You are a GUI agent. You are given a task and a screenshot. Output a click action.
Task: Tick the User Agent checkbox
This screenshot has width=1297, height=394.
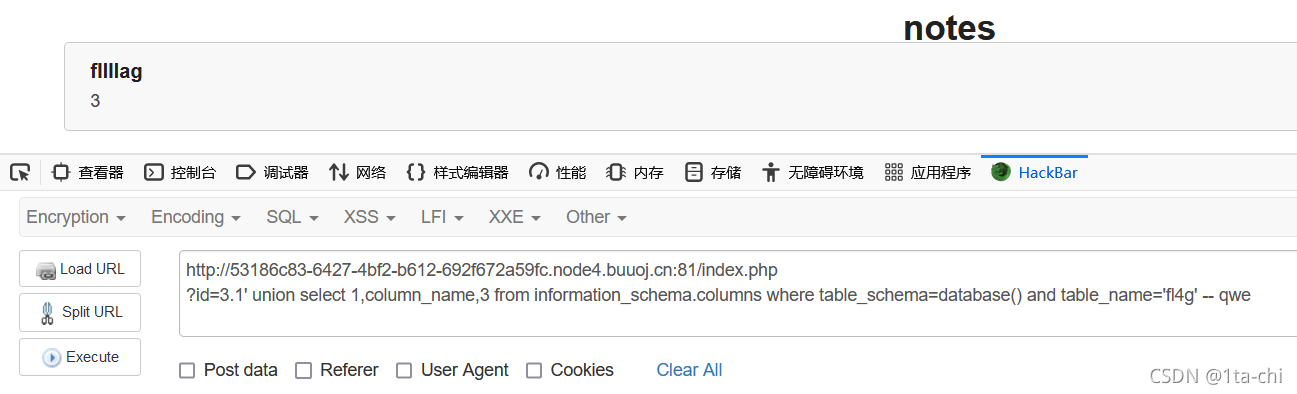tap(404, 371)
